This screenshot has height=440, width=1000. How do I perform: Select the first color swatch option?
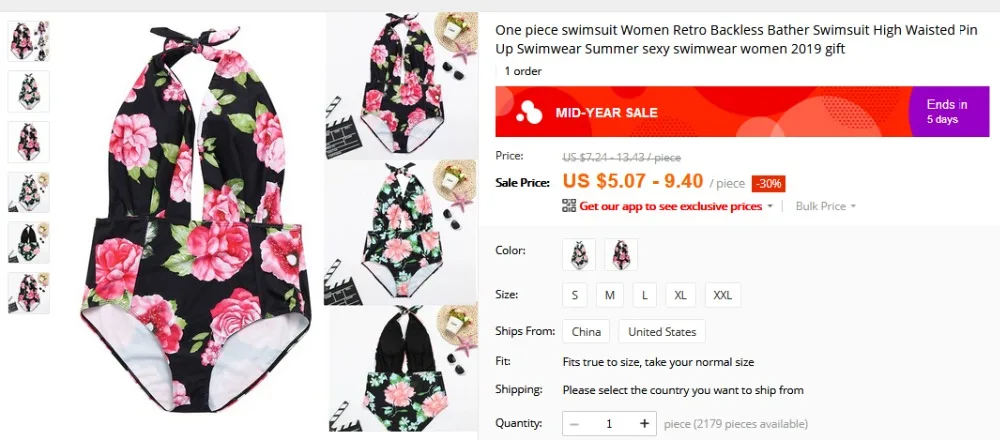(x=579, y=254)
